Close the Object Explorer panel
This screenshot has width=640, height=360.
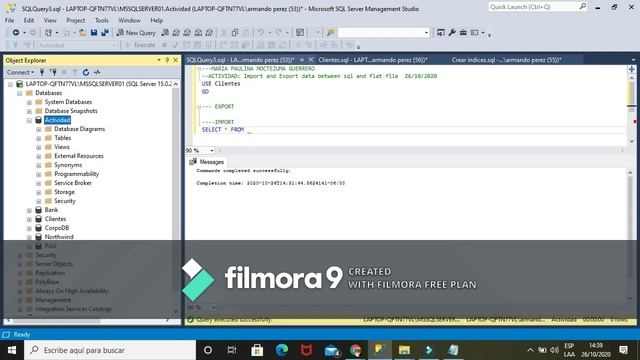[x=176, y=60]
